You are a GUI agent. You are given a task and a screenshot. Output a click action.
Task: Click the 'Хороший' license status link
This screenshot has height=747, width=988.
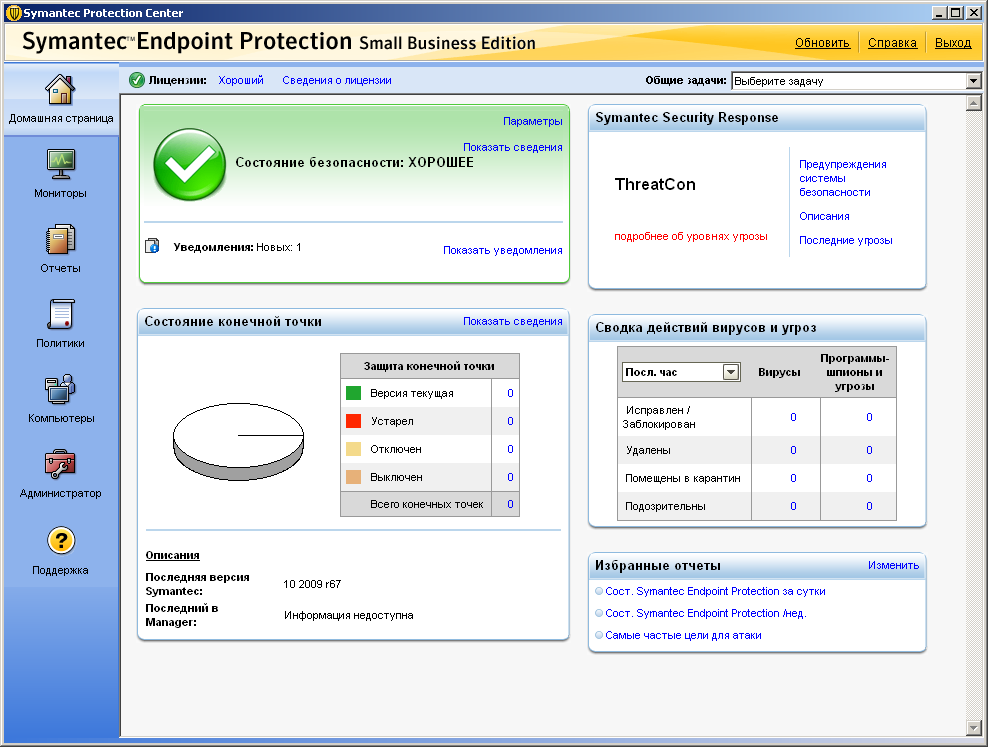pyautogui.click(x=241, y=80)
